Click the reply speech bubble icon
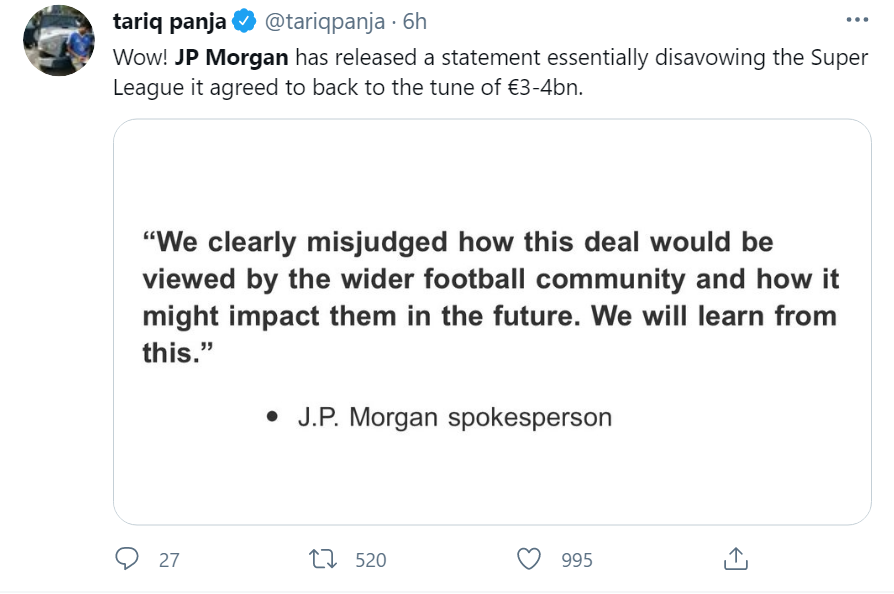Viewport: 894px width, 594px height. click(126, 559)
